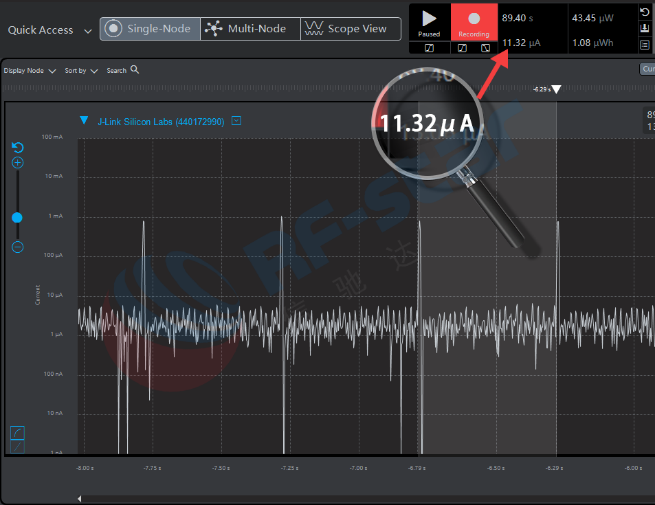The image size is (655, 505).
Task: Toggle the first small box under Recording
Action: click(461, 47)
